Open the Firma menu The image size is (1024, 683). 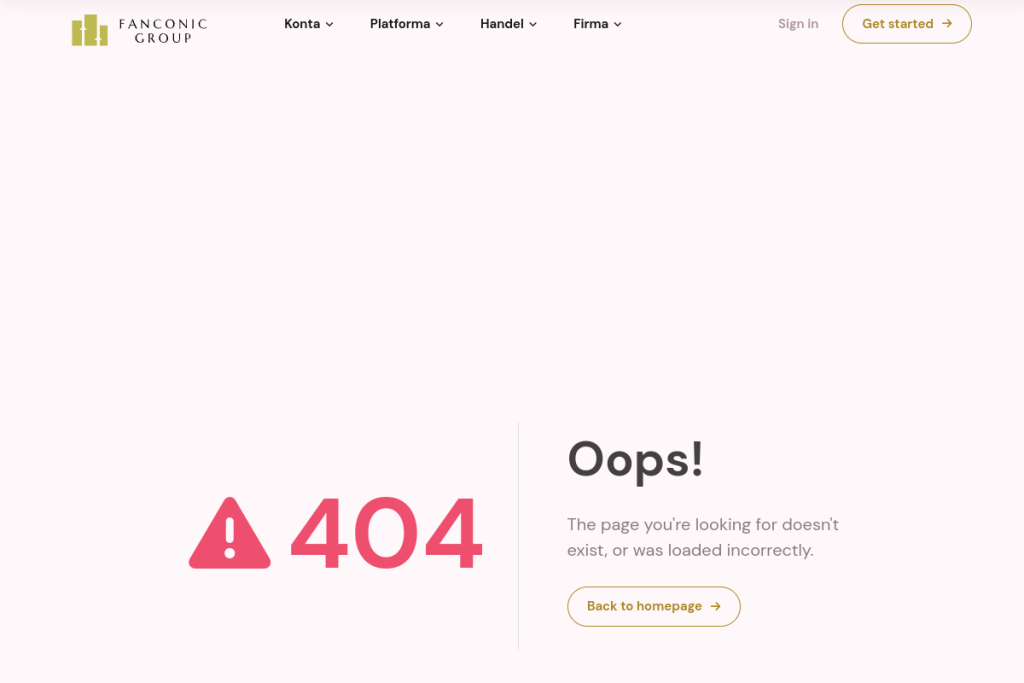pos(598,24)
